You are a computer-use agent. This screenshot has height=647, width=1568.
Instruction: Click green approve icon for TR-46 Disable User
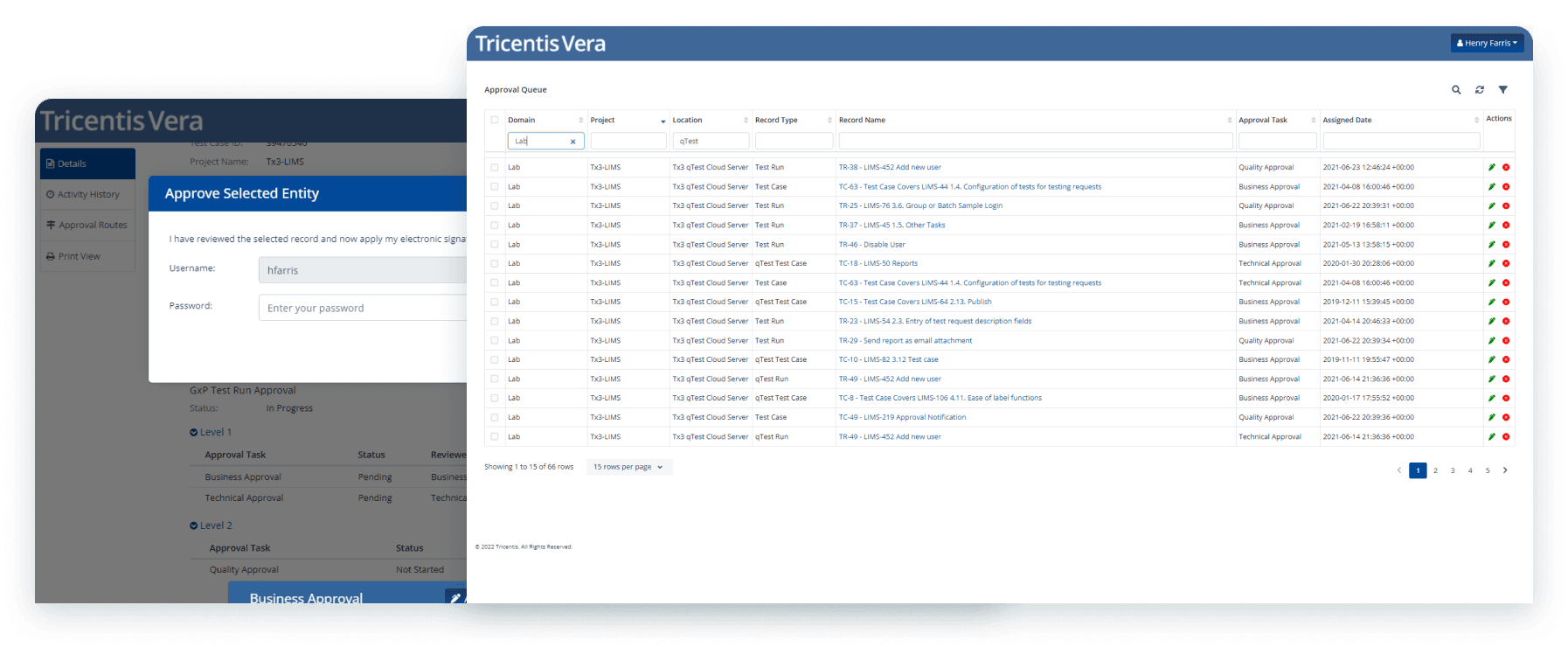pos(1492,244)
